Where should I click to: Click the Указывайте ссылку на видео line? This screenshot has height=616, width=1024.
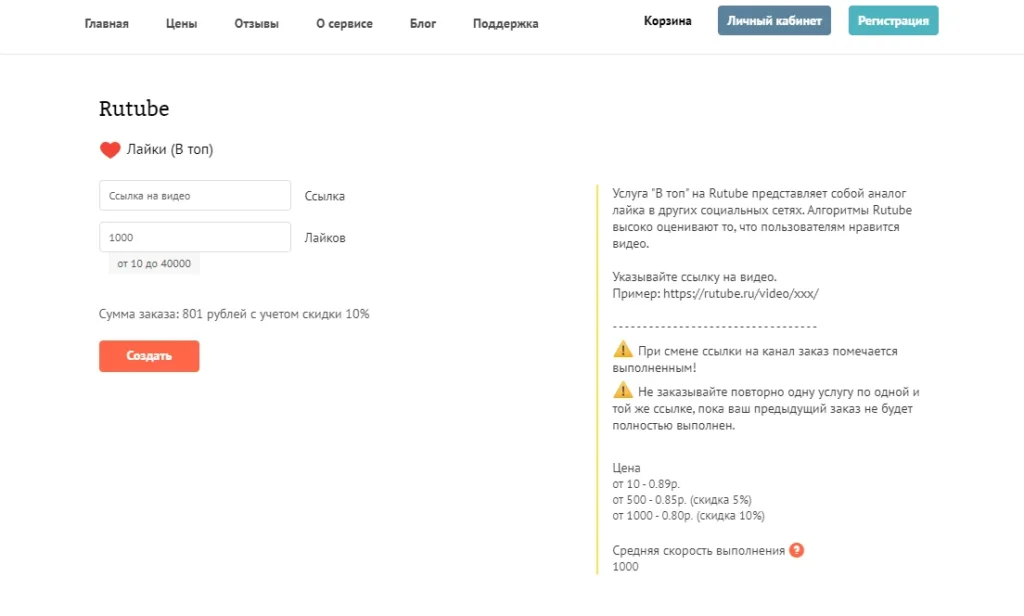point(694,277)
